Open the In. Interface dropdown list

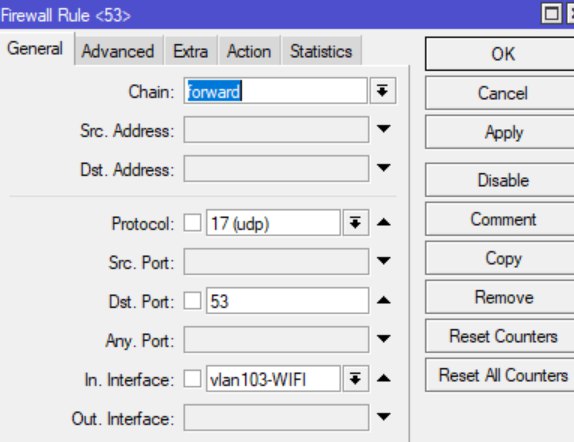(x=355, y=378)
